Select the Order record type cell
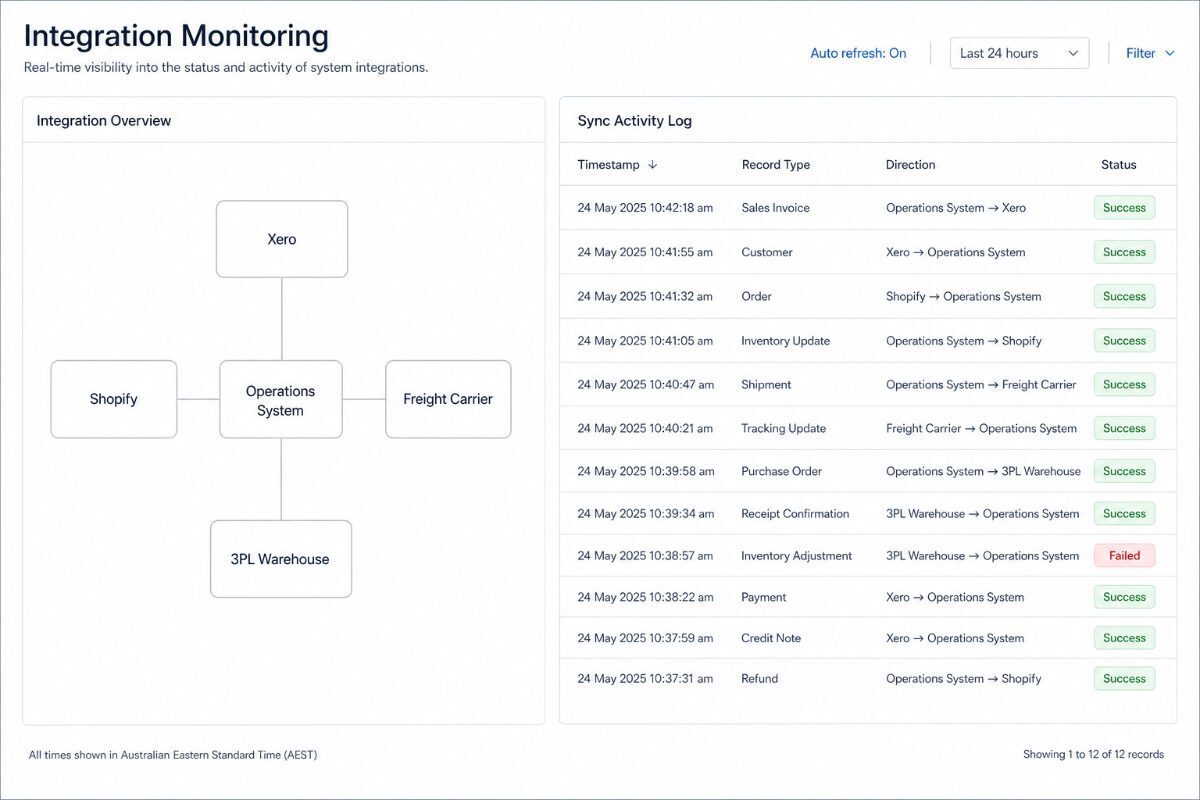 (x=756, y=296)
